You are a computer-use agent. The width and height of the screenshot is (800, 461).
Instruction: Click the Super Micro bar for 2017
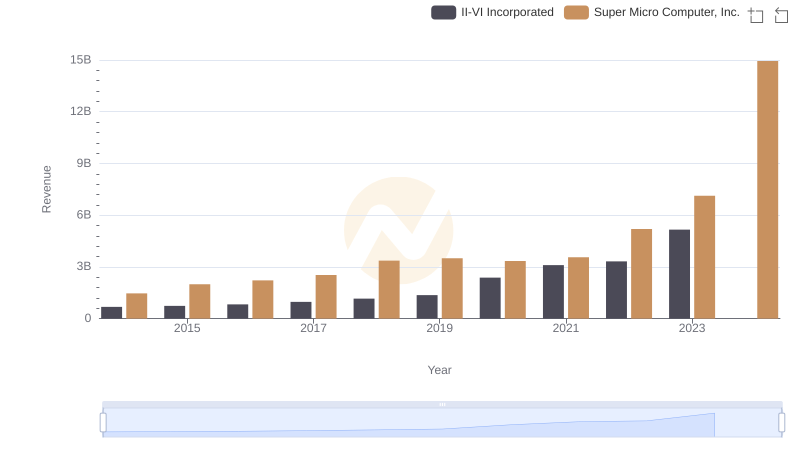coord(326,297)
